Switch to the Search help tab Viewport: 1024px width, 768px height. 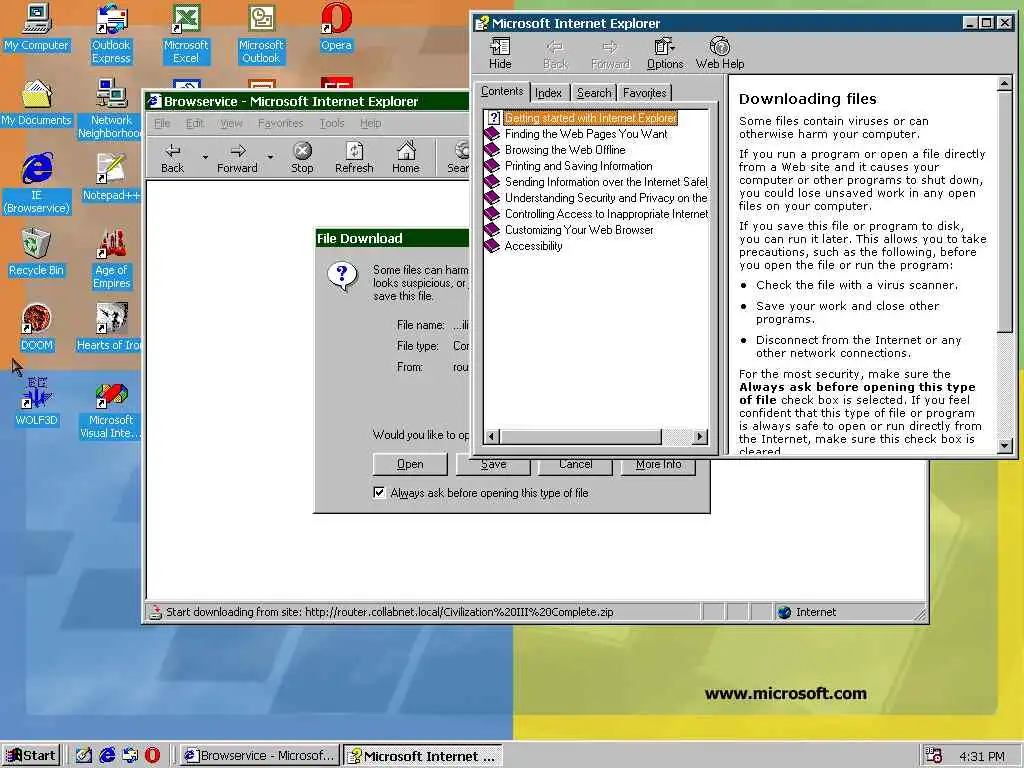[594, 93]
